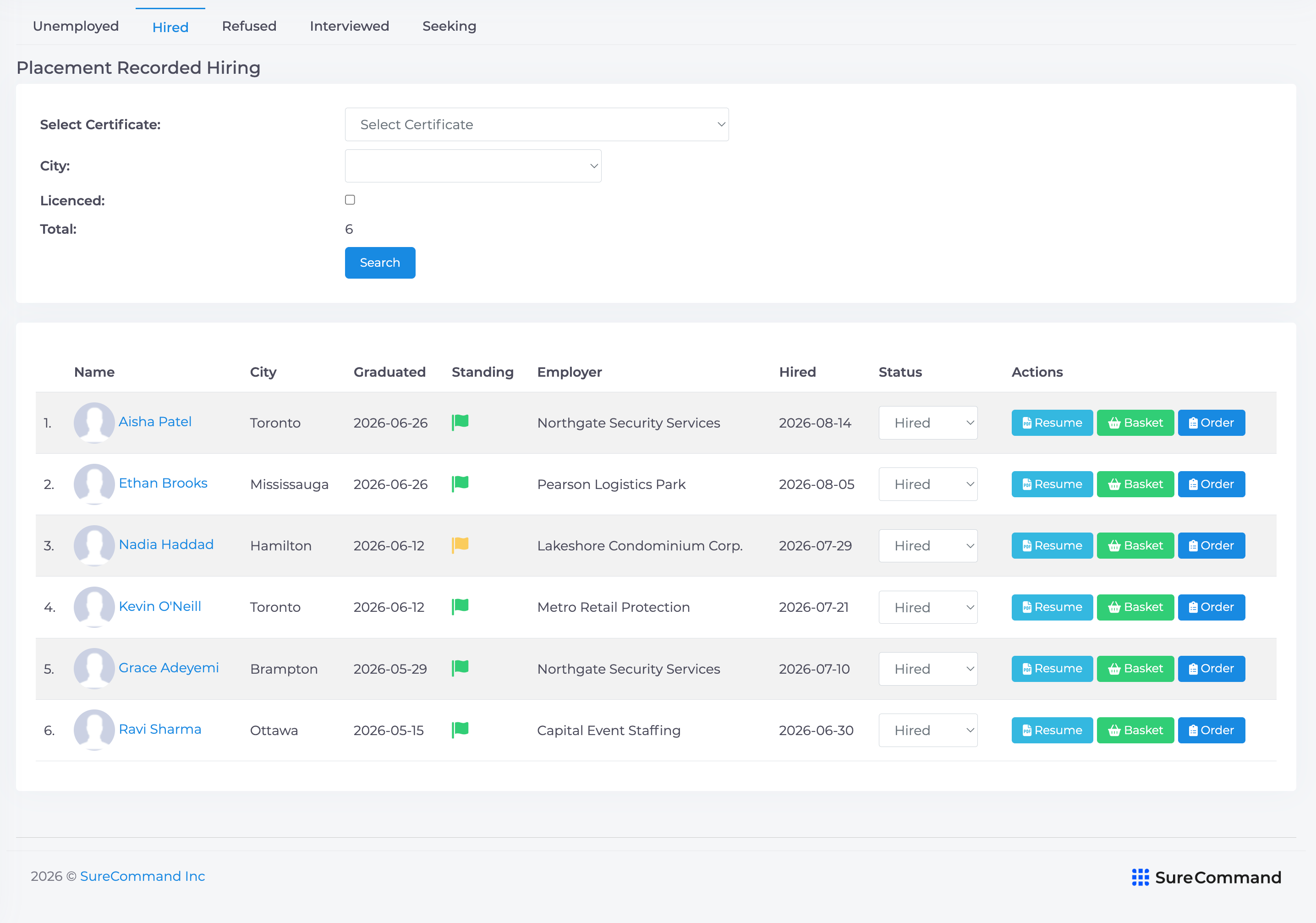Click Ethan Brooks' avatar picture

(94, 484)
